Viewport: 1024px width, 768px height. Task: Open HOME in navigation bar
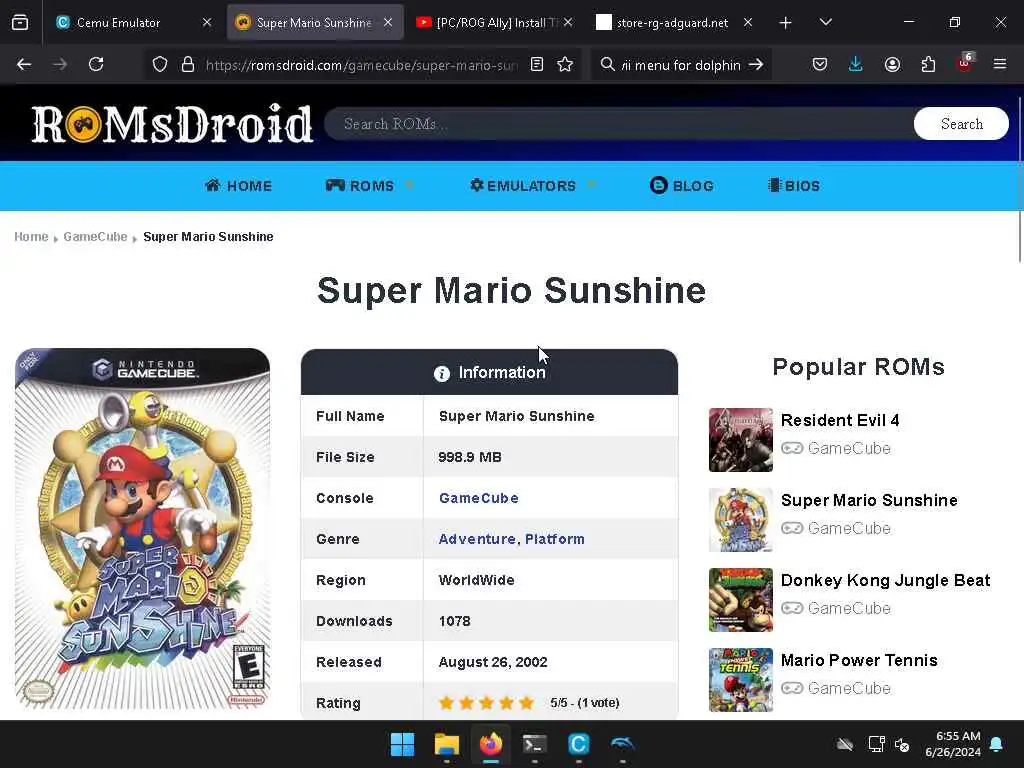pos(238,185)
